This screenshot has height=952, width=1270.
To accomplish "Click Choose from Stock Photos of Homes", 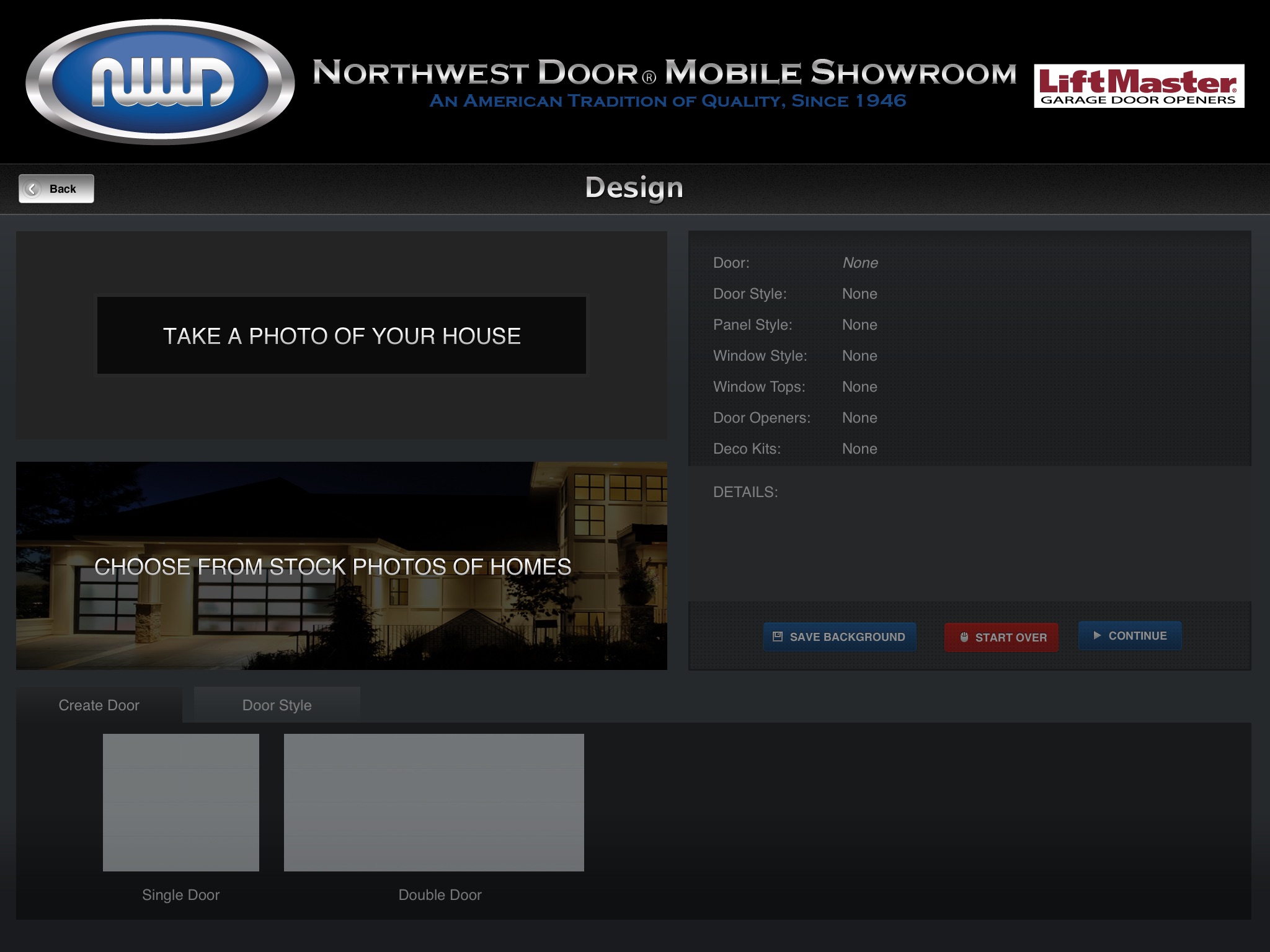I will [x=341, y=566].
